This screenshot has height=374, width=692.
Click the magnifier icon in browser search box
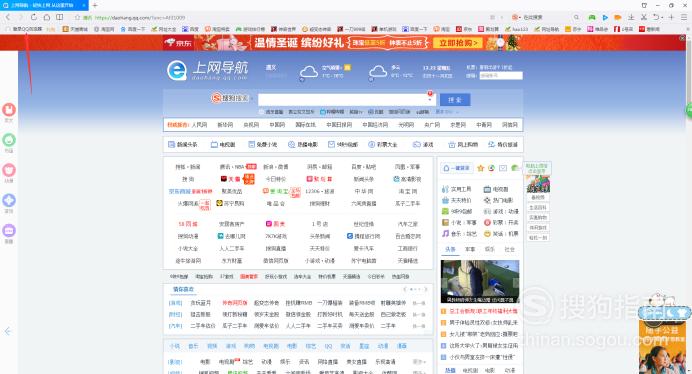[576, 17]
